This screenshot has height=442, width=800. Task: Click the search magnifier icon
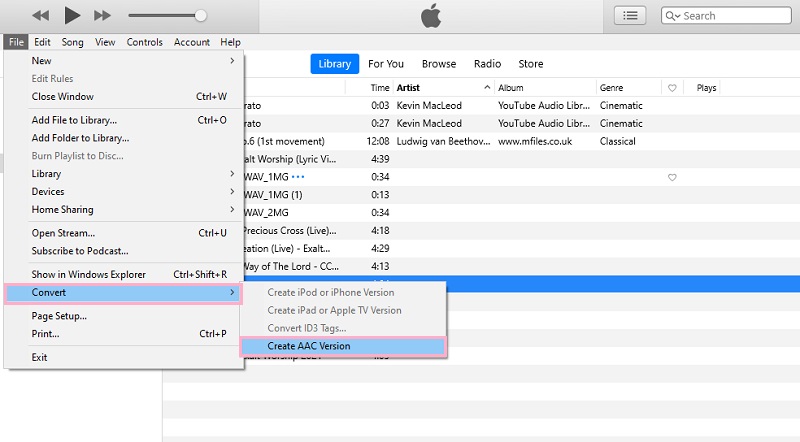672,16
